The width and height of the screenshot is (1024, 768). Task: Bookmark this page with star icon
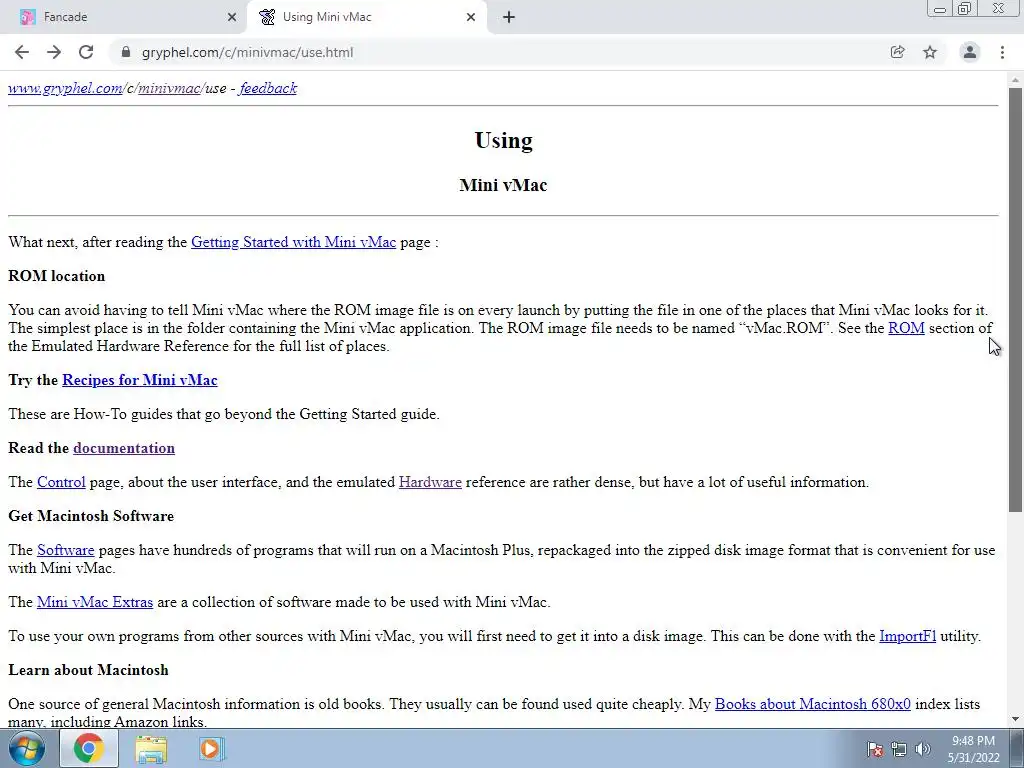pos(930,52)
